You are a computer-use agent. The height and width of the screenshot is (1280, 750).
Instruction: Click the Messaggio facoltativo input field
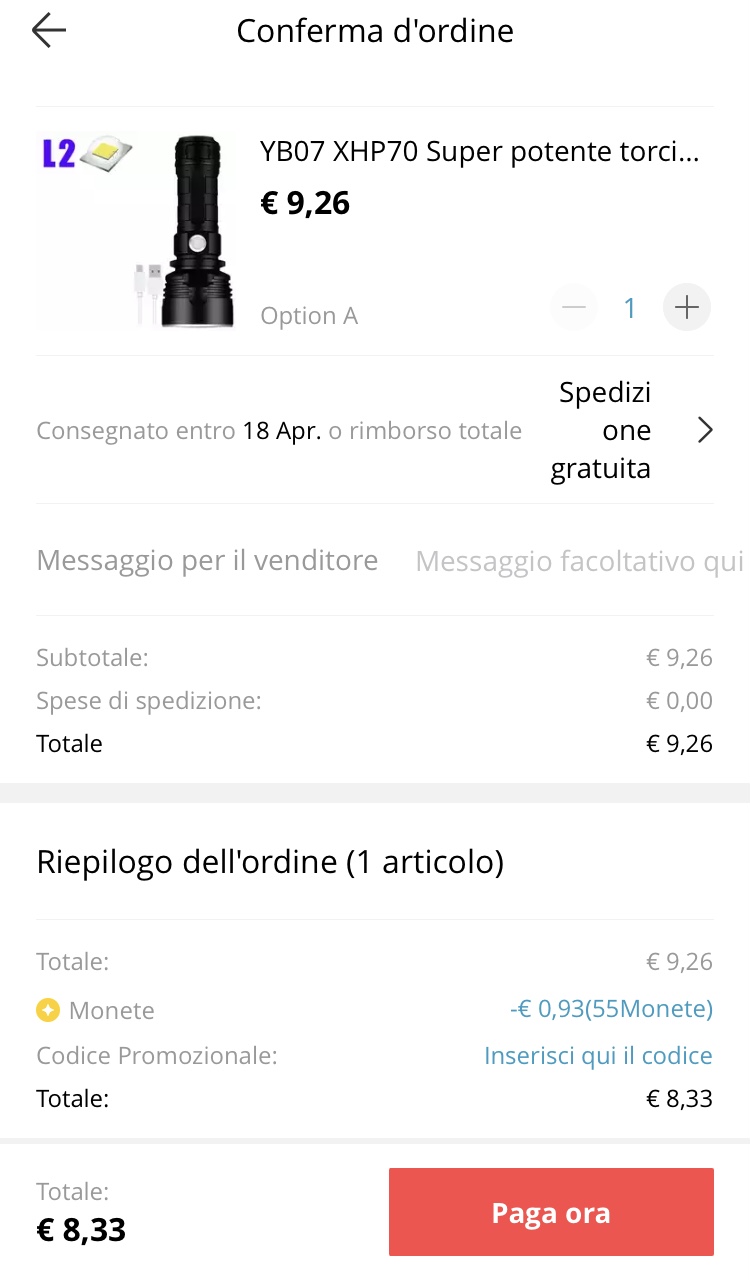tap(579, 561)
